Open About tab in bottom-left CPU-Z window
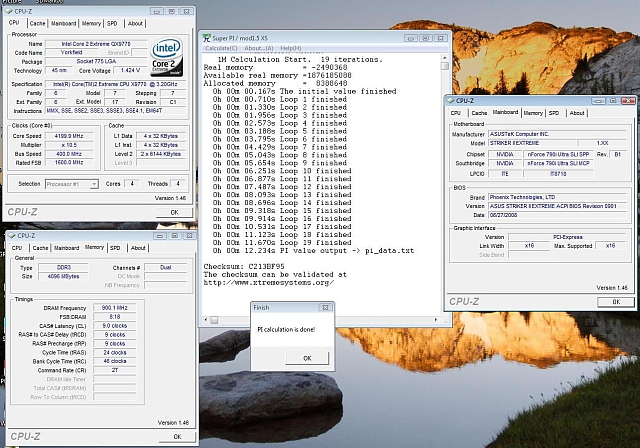The width and height of the screenshot is (640, 448). point(138,248)
